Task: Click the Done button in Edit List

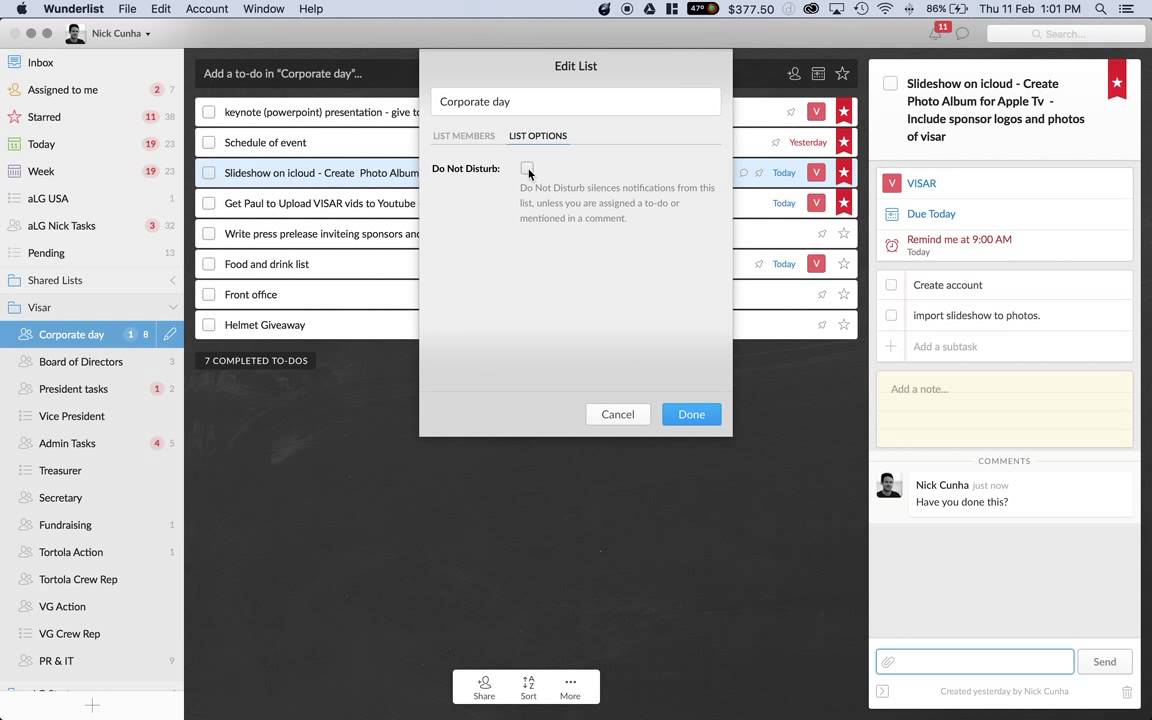Action: tap(691, 414)
